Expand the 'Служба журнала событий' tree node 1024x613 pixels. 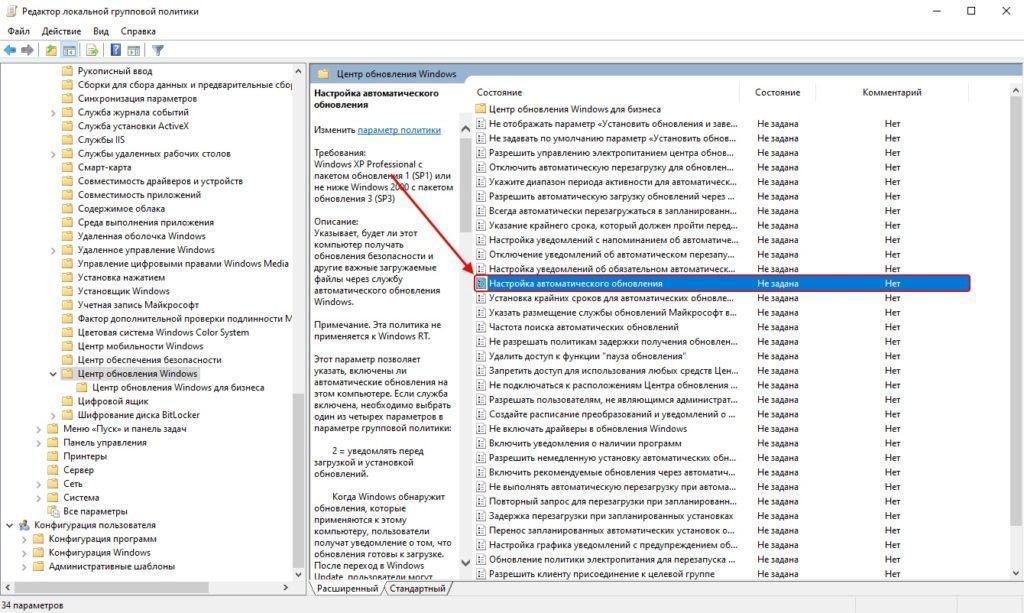pos(53,112)
